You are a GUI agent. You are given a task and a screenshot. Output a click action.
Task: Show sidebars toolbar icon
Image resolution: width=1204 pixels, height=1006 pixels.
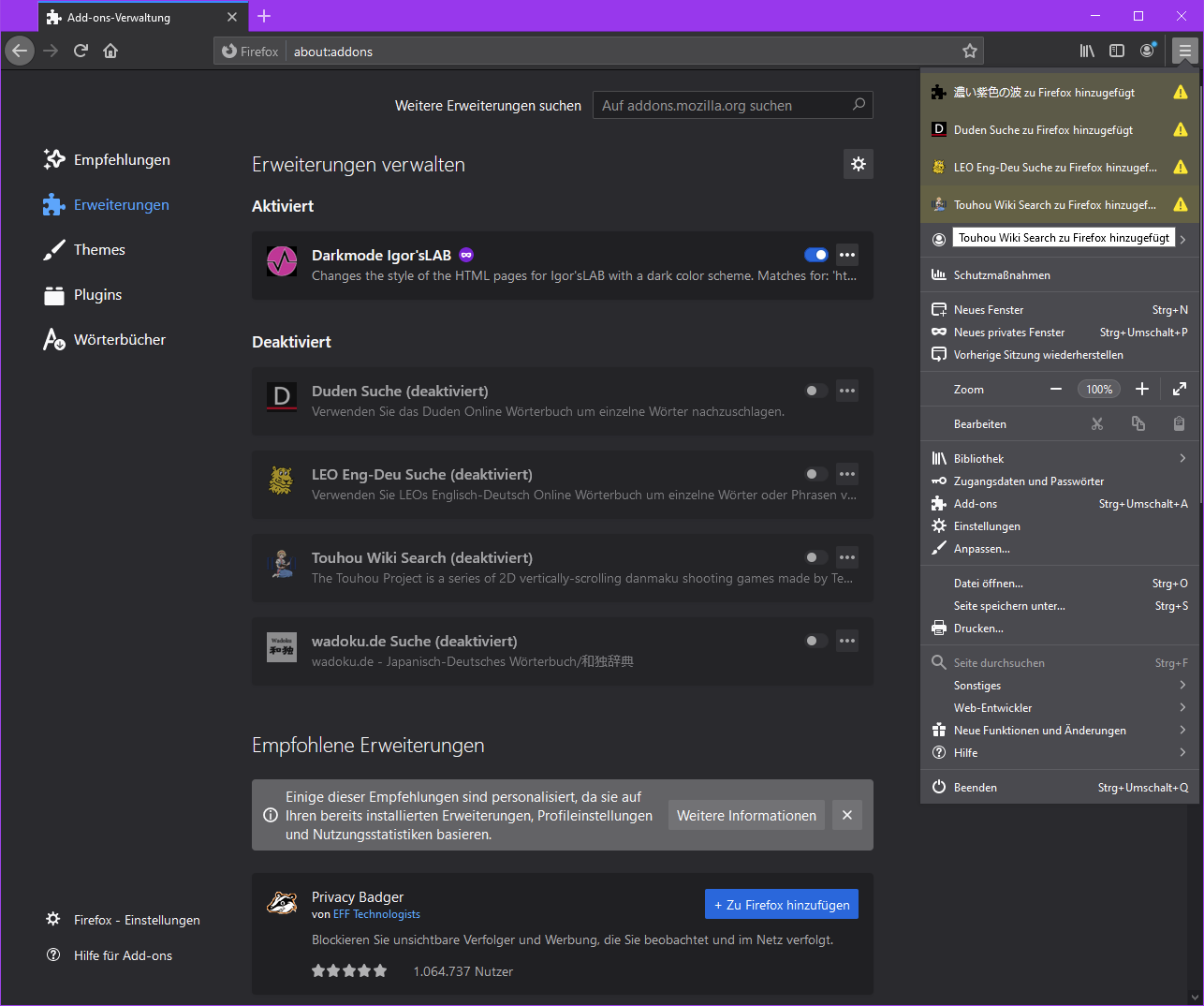(x=1117, y=51)
